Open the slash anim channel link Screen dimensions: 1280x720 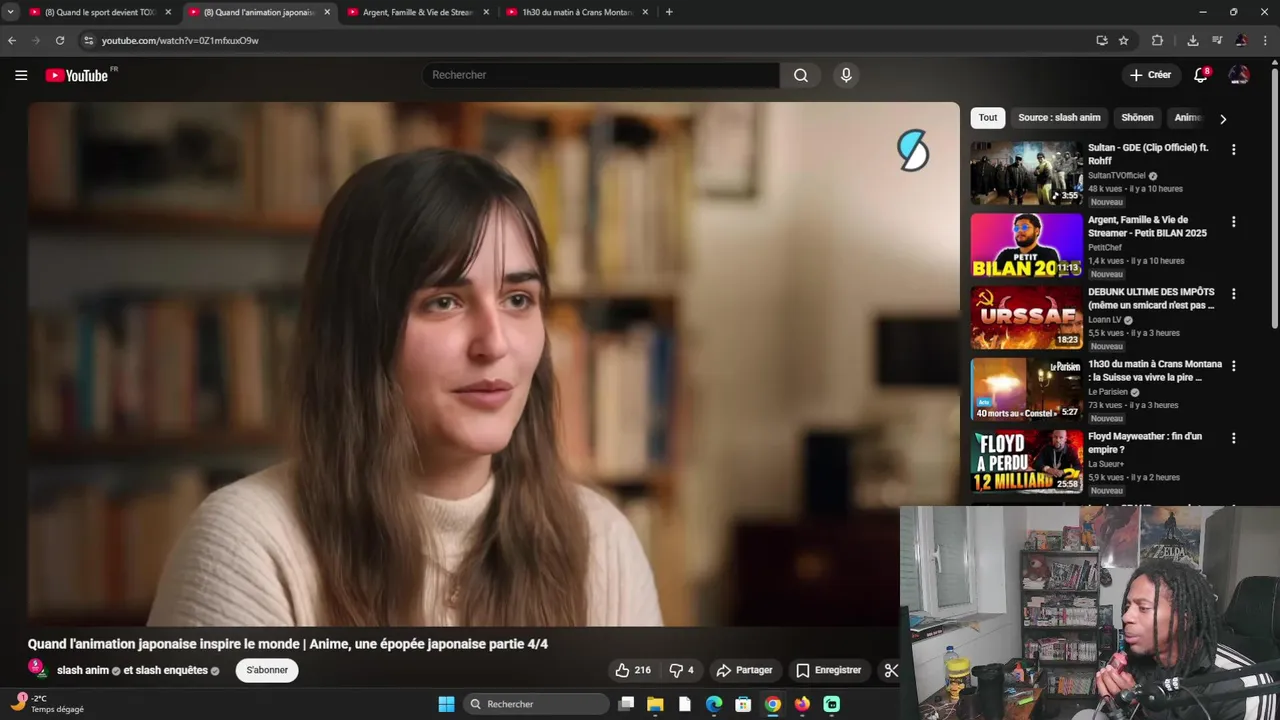tap(83, 670)
